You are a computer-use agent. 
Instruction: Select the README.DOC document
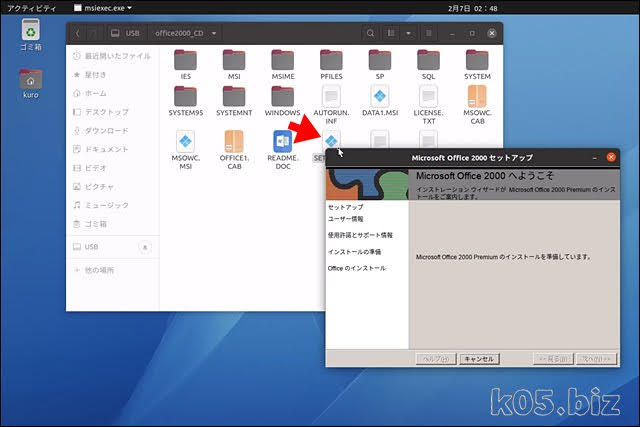pyautogui.click(x=282, y=149)
